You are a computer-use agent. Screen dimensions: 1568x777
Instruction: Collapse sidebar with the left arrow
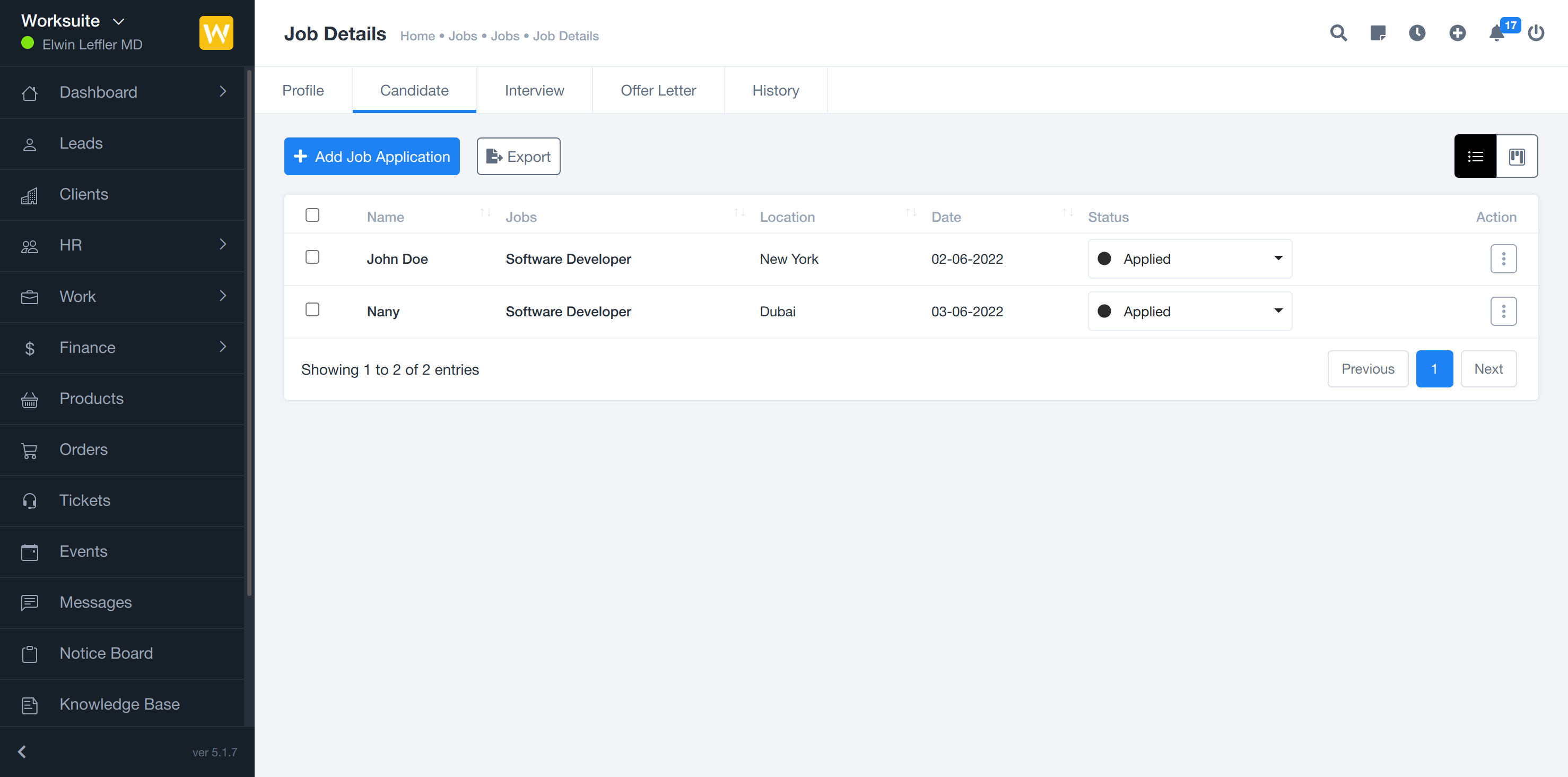[x=22, y=752]
